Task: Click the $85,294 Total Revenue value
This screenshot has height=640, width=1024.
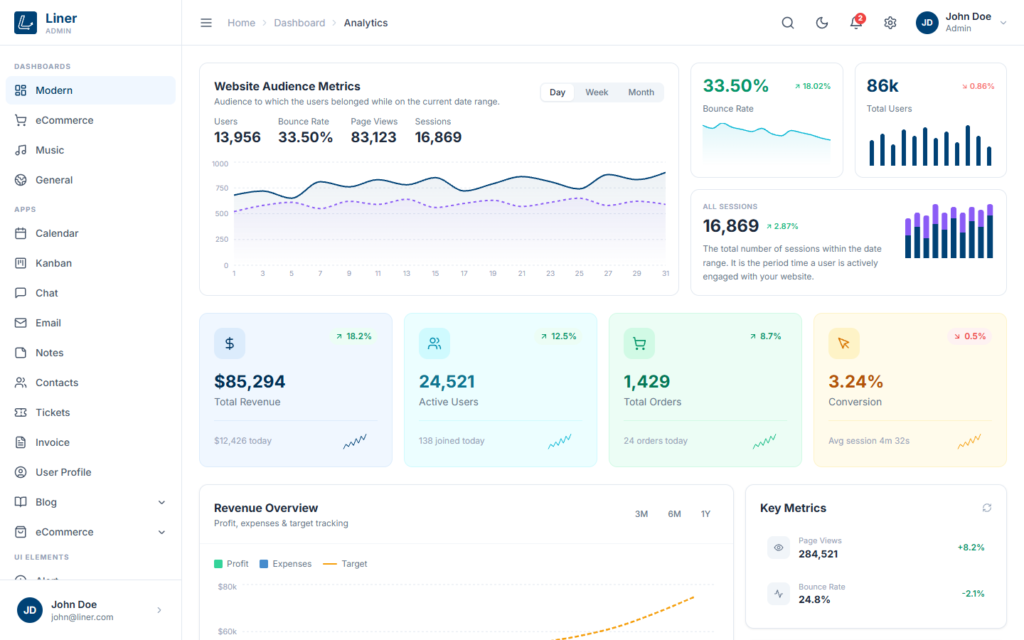Action: point(249,381)
